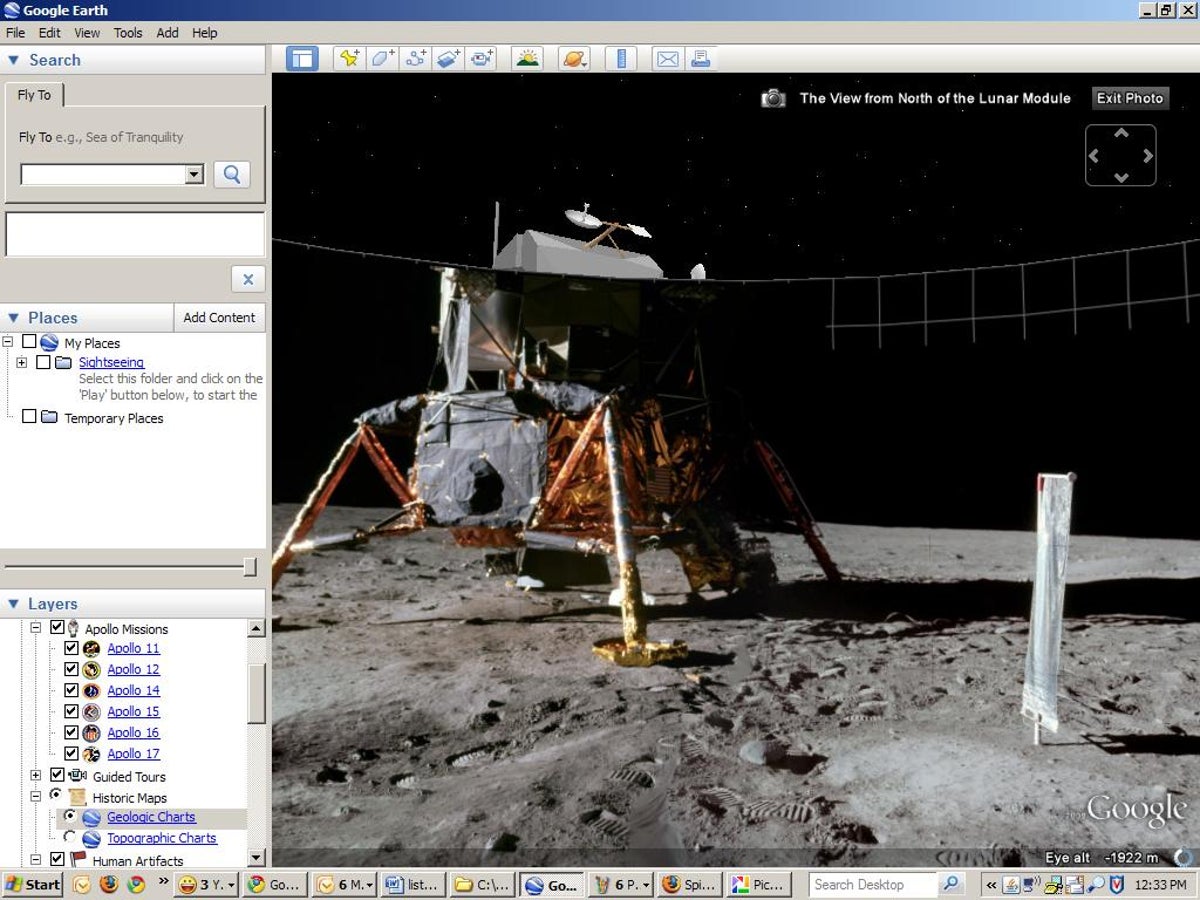Uncheck the Apollo 11 layer checkbox
The height and width of the screenshot is (900, 1200).
pyautogui.click(x=71, y=648)
